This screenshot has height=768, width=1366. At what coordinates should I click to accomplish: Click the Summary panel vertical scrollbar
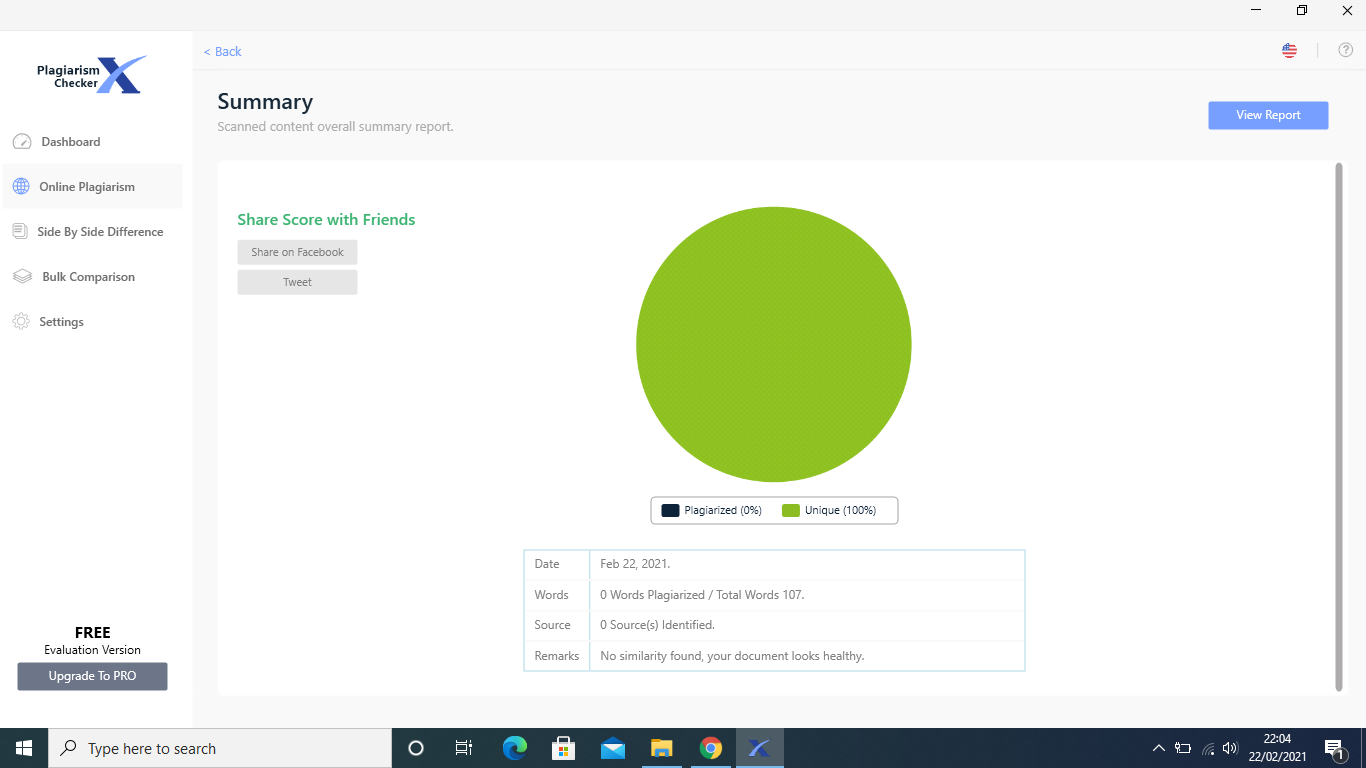(x=1339, y=426)
